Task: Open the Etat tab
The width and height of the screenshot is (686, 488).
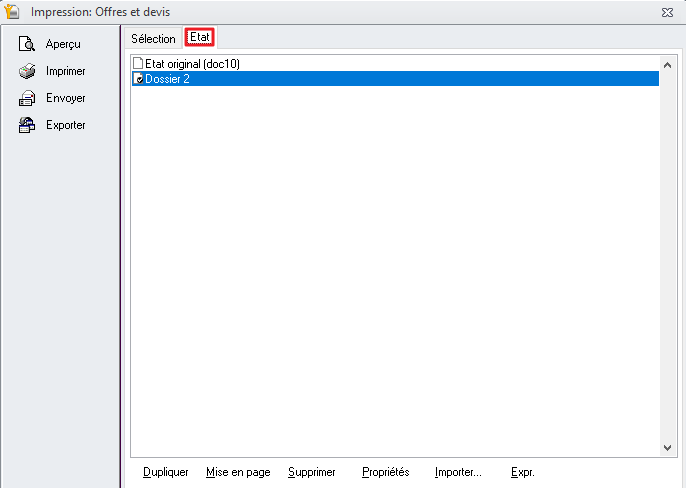Action: [200, 38]
